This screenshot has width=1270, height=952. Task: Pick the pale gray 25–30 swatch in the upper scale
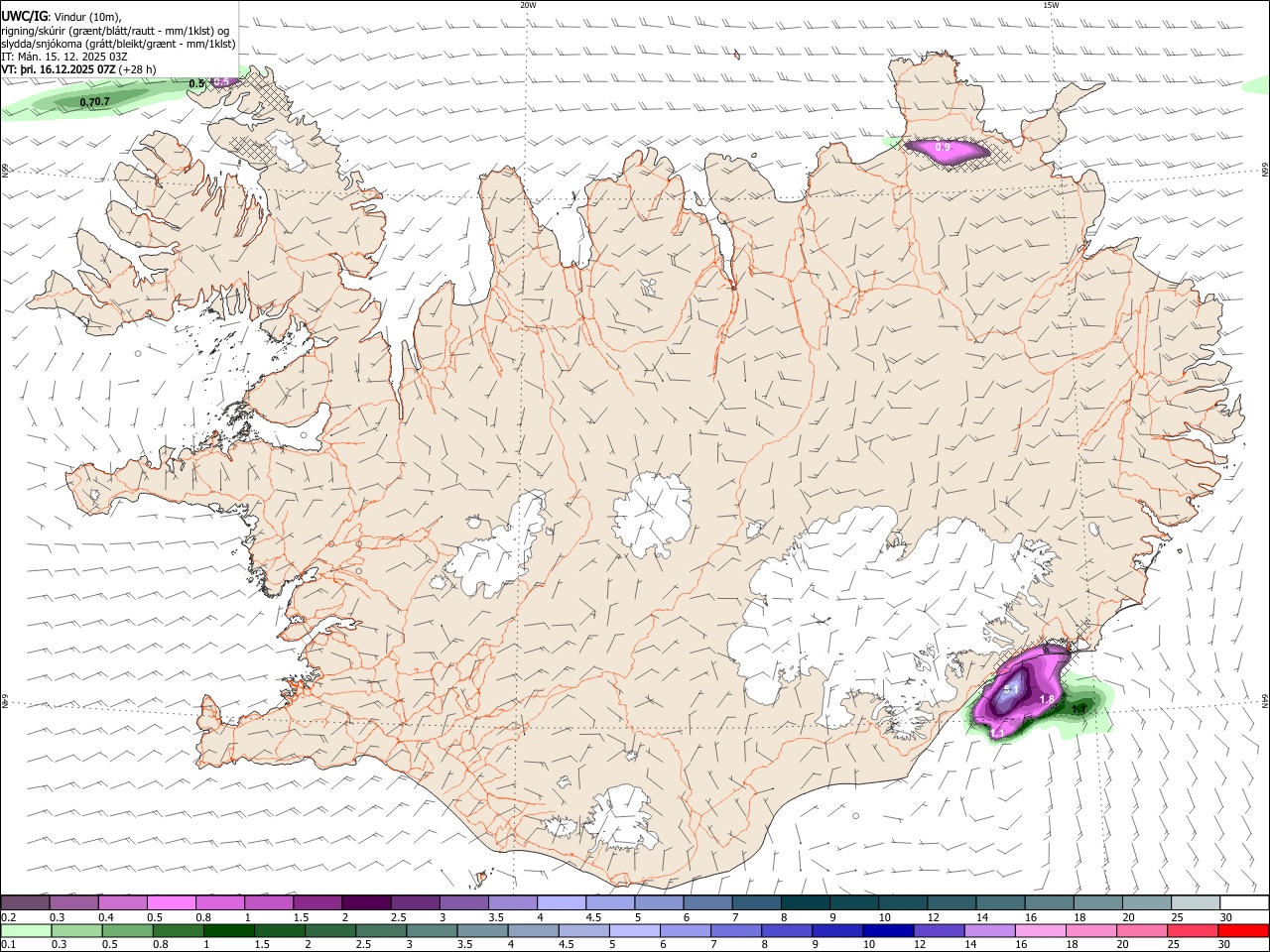[1196, 902]
